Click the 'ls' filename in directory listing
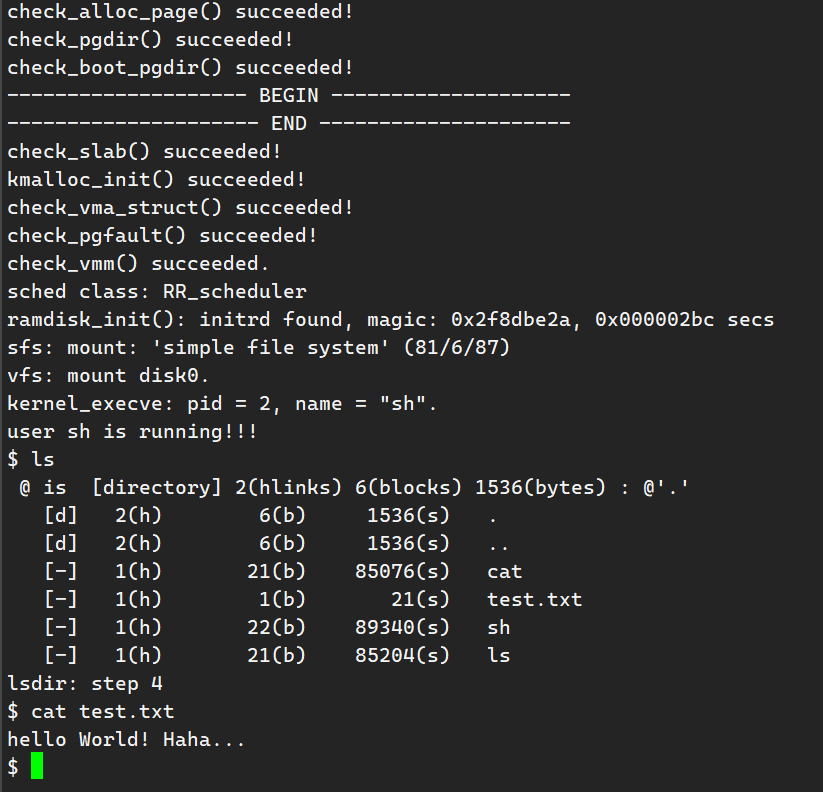The width and height of the screenshot is (823, 792). pos(499,655)
